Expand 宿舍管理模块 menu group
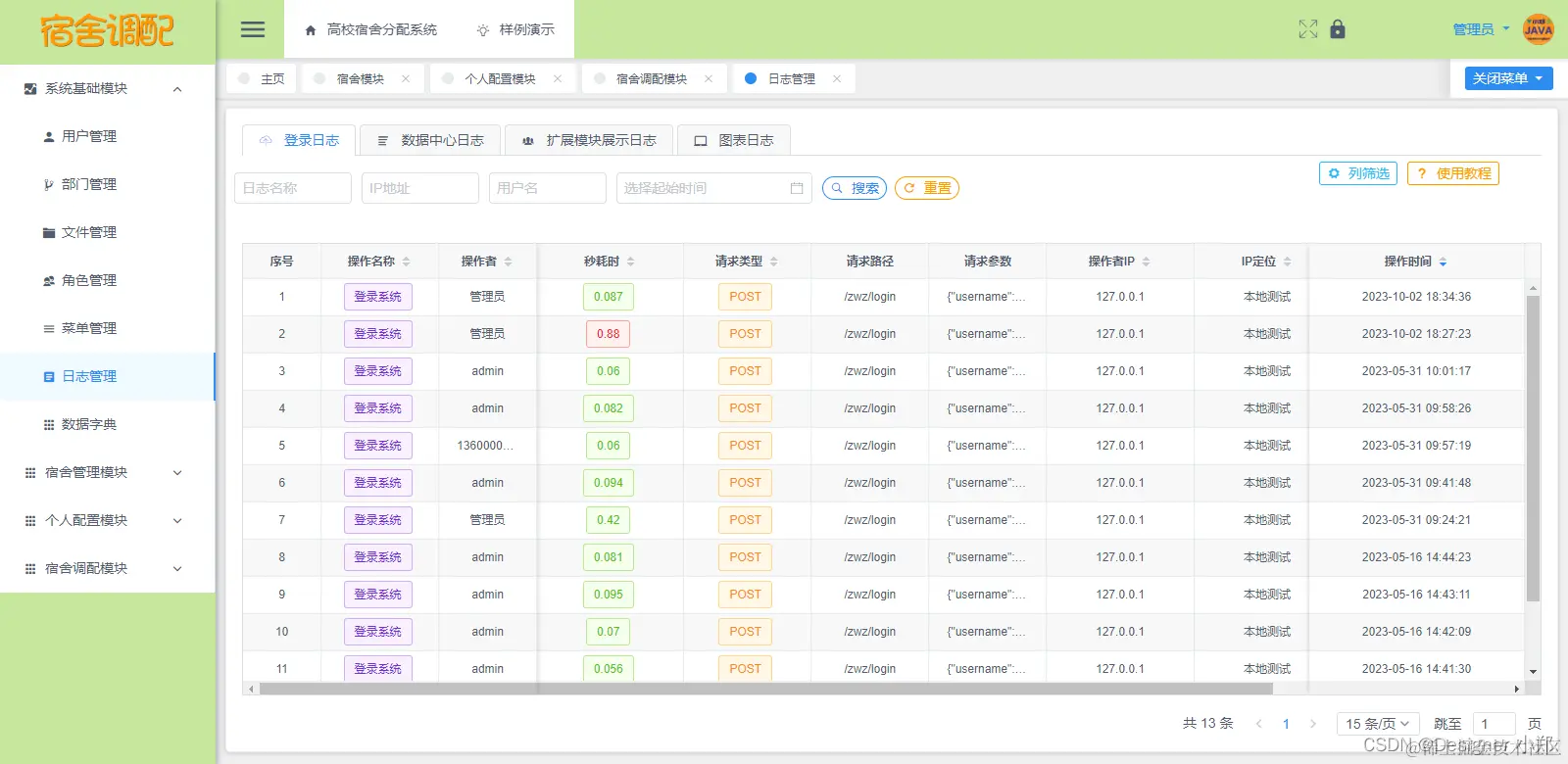 point(108,472)
